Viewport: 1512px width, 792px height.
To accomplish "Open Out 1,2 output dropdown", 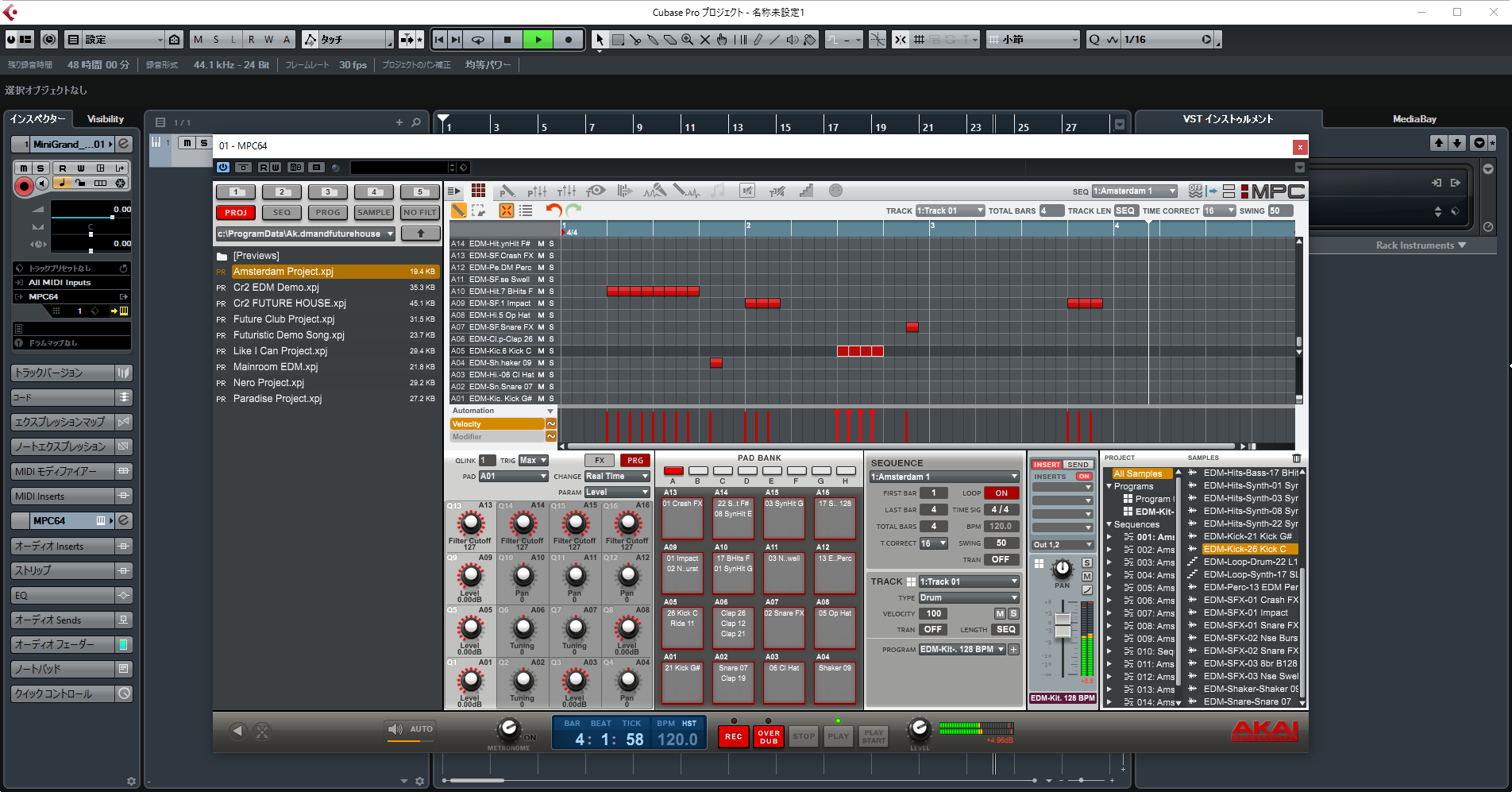I will pos(1063,544).
